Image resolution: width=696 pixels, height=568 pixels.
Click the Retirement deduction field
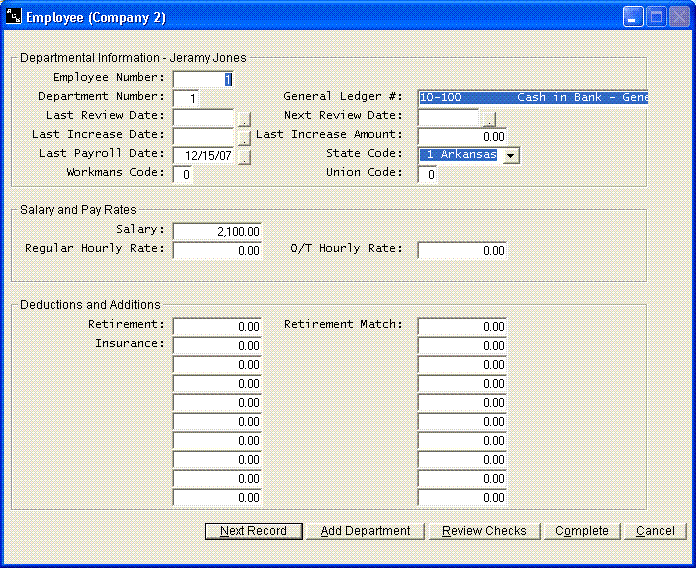pyautogui.click(x=217, y=326)
